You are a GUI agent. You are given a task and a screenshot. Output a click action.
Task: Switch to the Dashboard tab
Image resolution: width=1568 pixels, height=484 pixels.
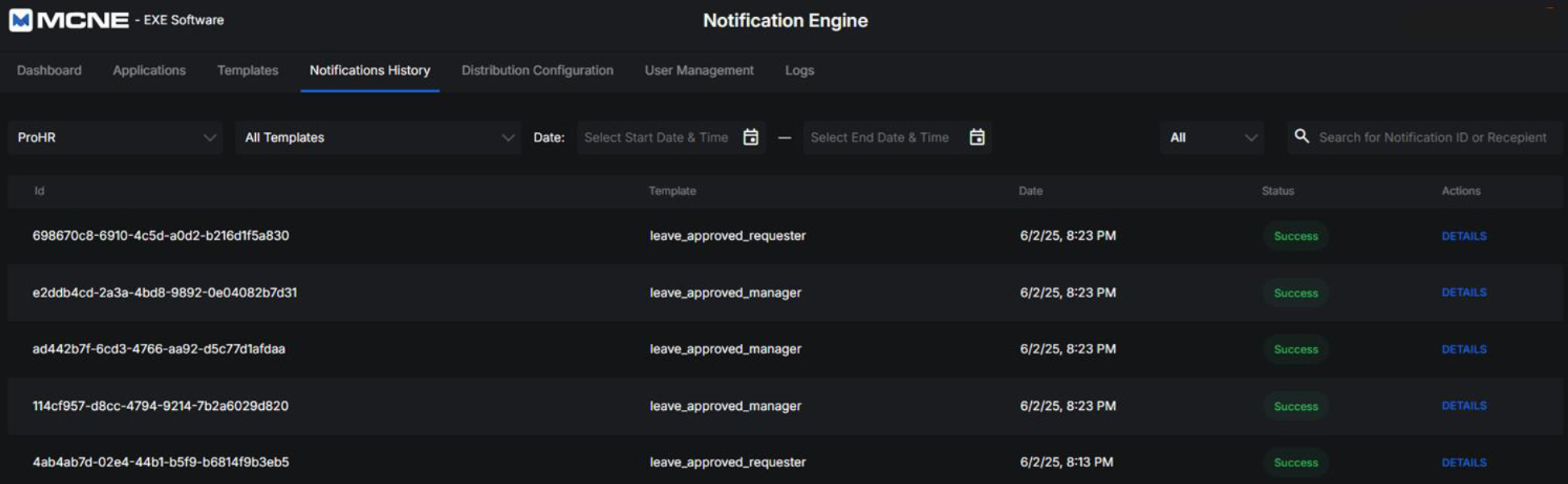coord(49,71)
